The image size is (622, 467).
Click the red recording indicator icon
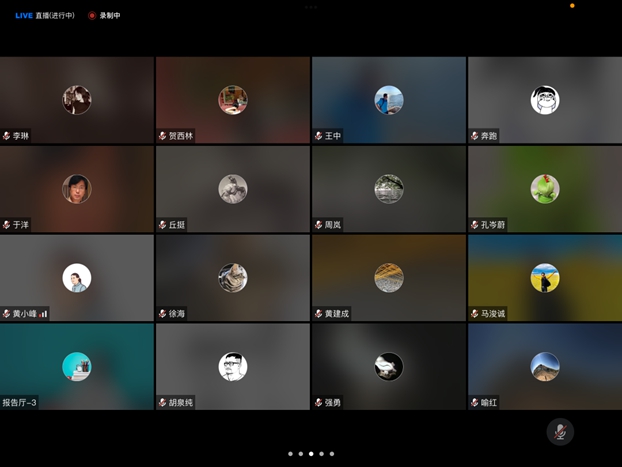click(x=92, y=15)
